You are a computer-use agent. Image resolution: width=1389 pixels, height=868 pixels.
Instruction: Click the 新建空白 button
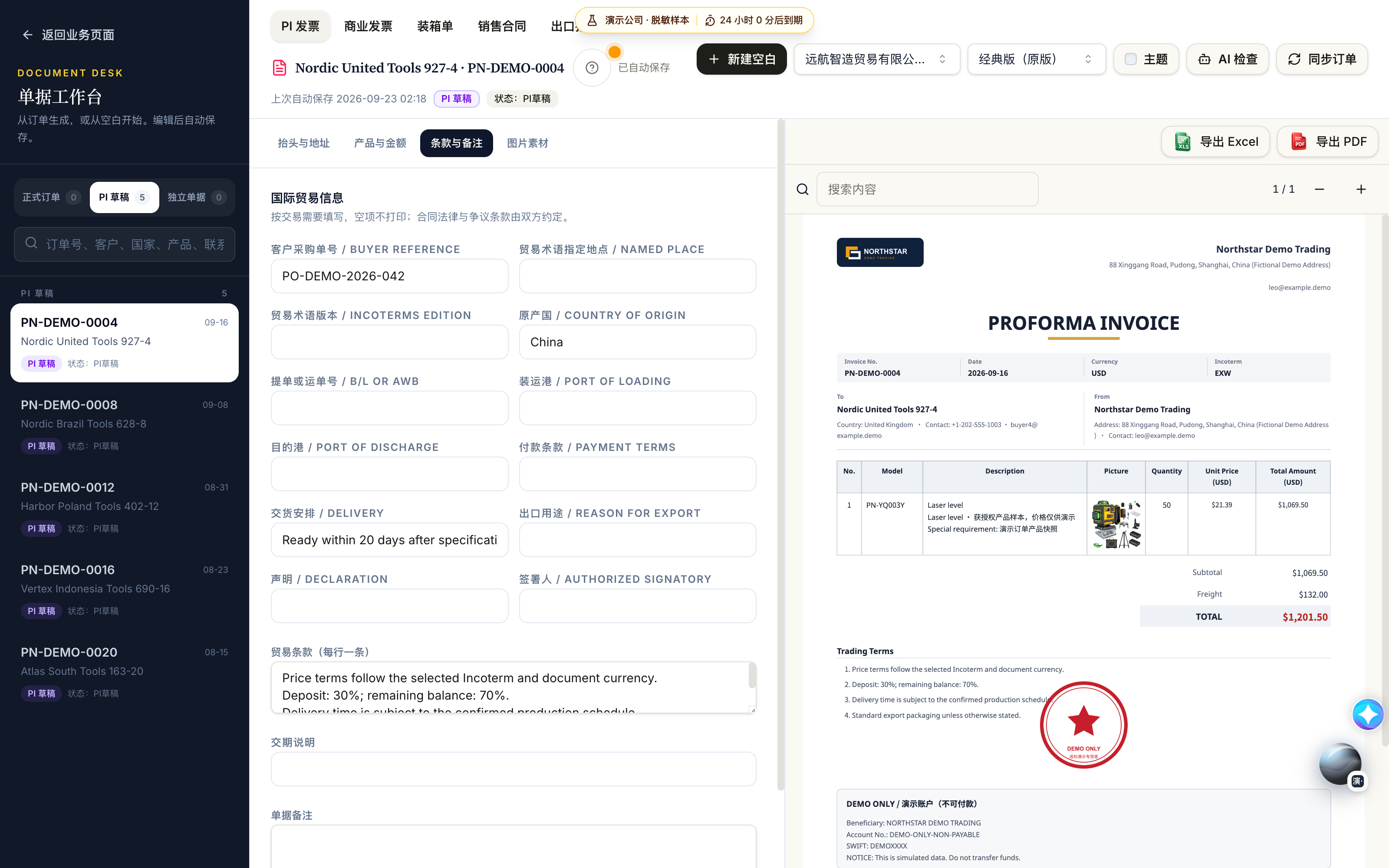741,59
